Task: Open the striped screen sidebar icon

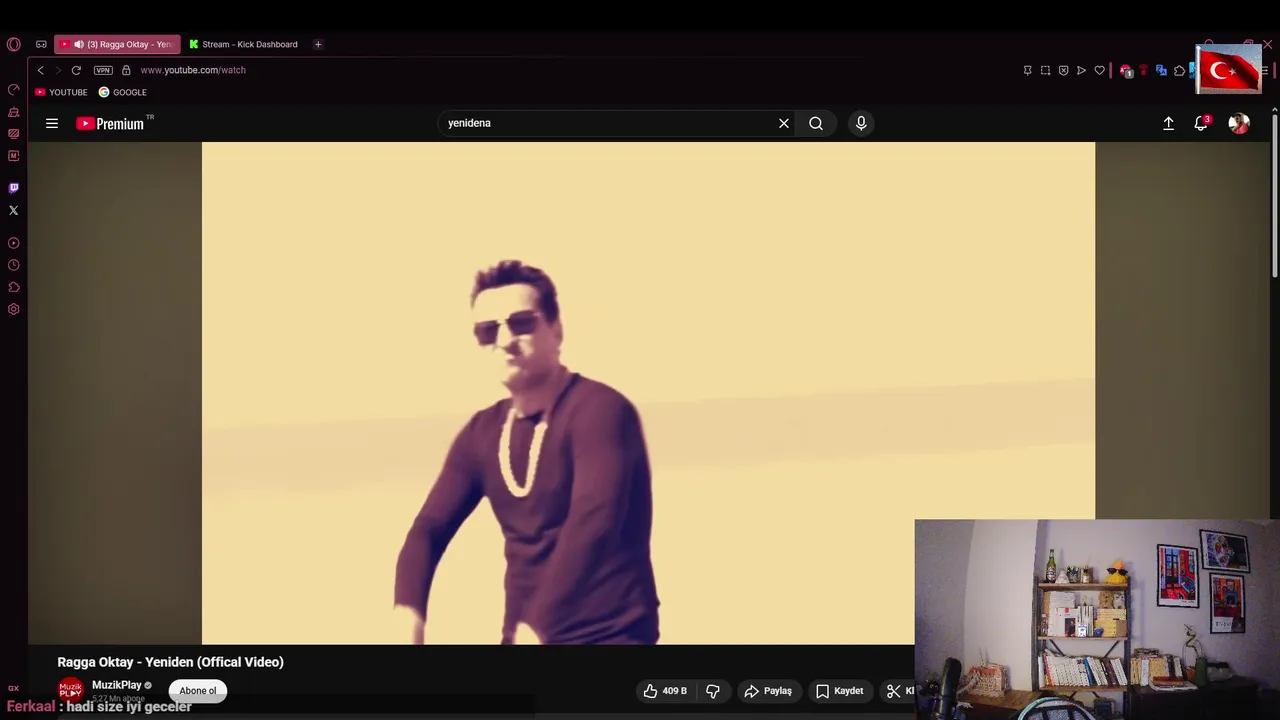Action: tap(13, 134)
